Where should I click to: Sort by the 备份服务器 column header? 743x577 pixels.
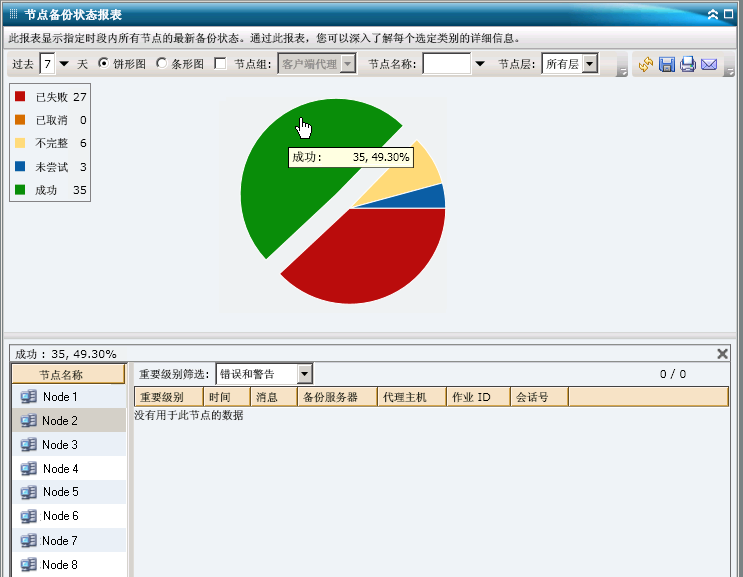(337, 397)
